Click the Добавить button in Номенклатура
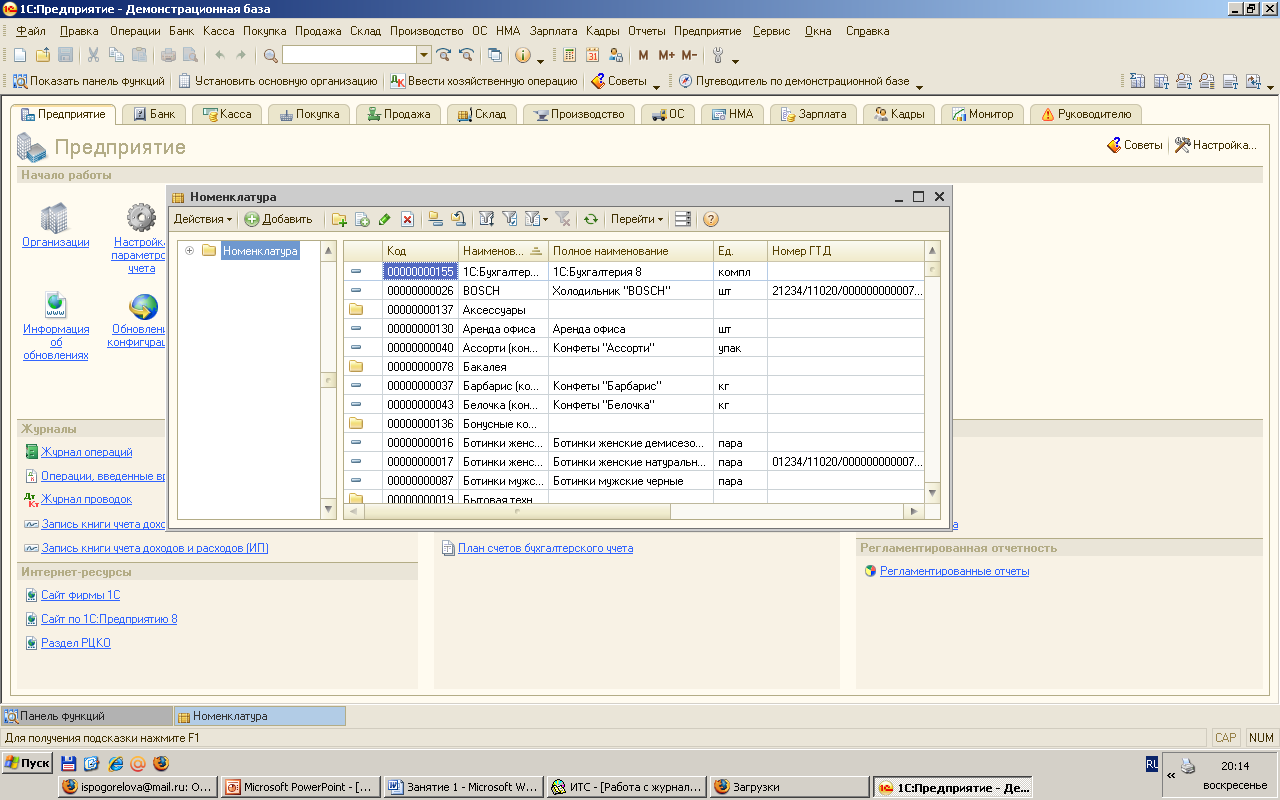The width and height of the screenshot is (1280, 800). (x=279, y=219)
